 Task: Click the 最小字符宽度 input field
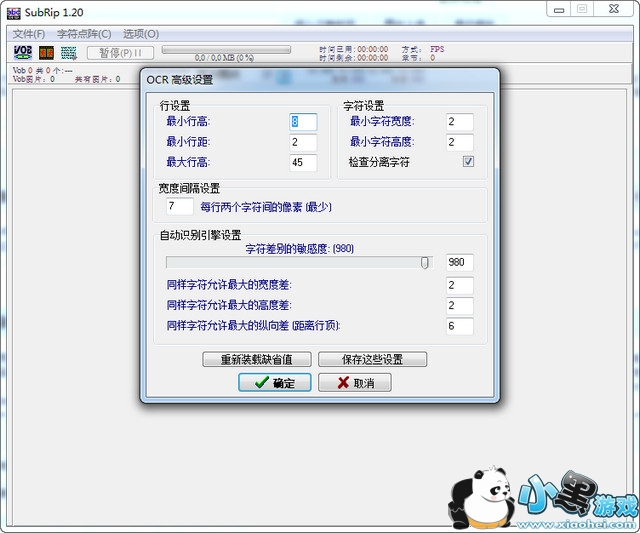coord(459,122)
